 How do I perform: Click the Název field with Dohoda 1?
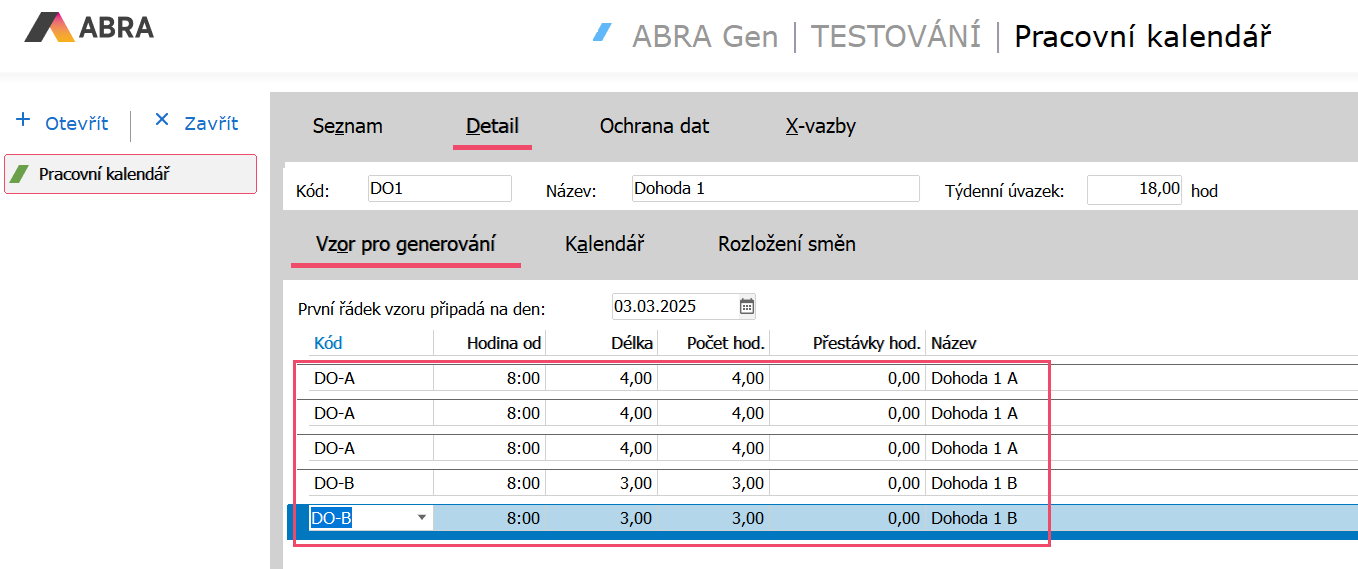pos(775,188)
